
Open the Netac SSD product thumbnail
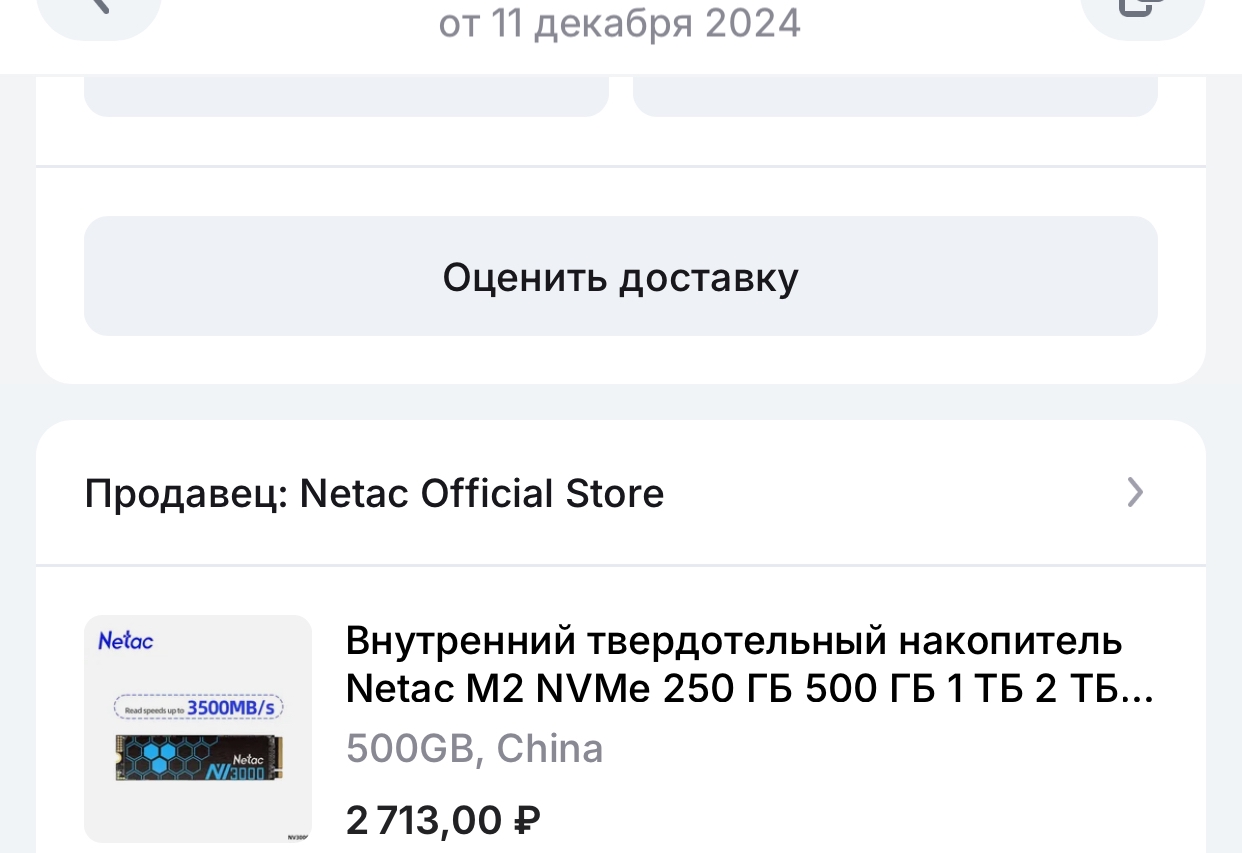click(x=198, y=728)
